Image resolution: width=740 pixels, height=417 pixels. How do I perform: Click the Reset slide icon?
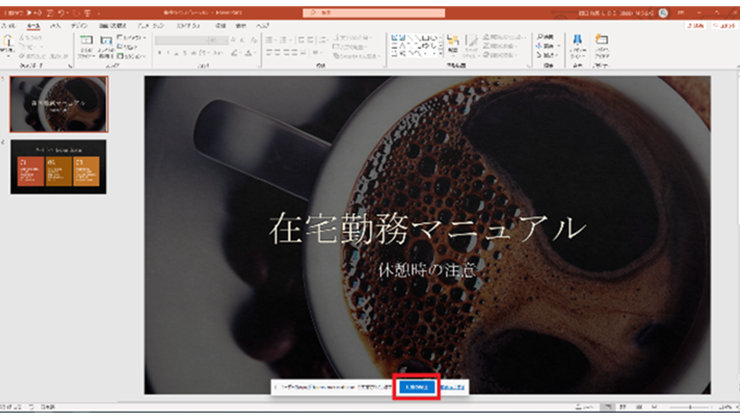click(120, 47)
